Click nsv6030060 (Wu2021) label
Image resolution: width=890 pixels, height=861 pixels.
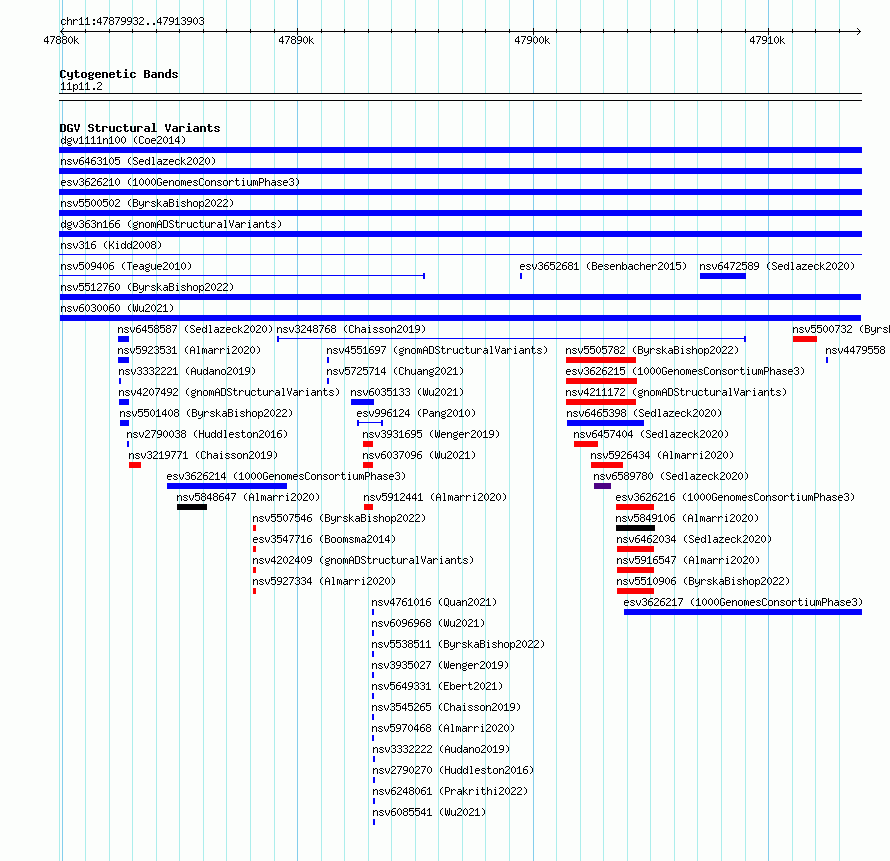(117, 308)
